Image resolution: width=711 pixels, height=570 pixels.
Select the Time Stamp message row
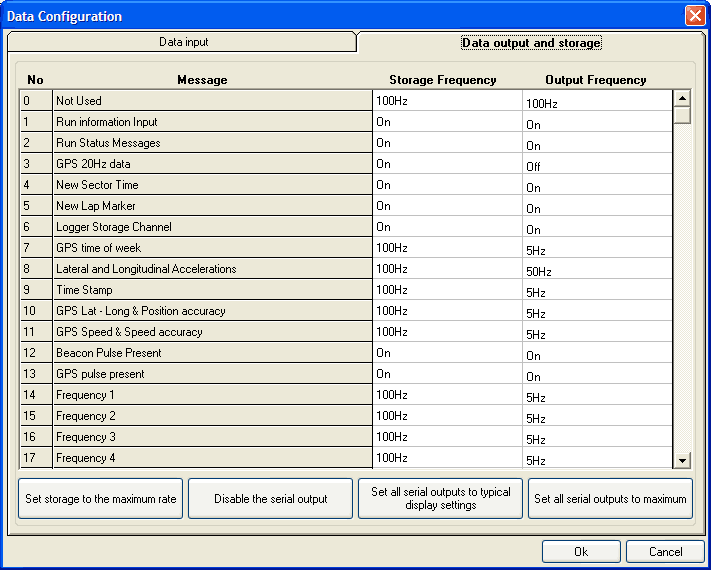pos(212,290)
